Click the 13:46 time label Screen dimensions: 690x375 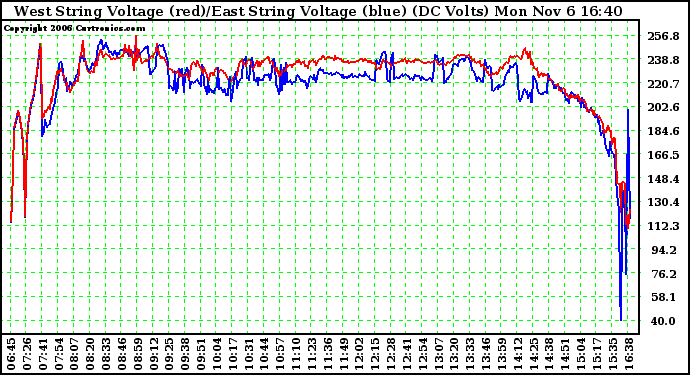point(486,353)
